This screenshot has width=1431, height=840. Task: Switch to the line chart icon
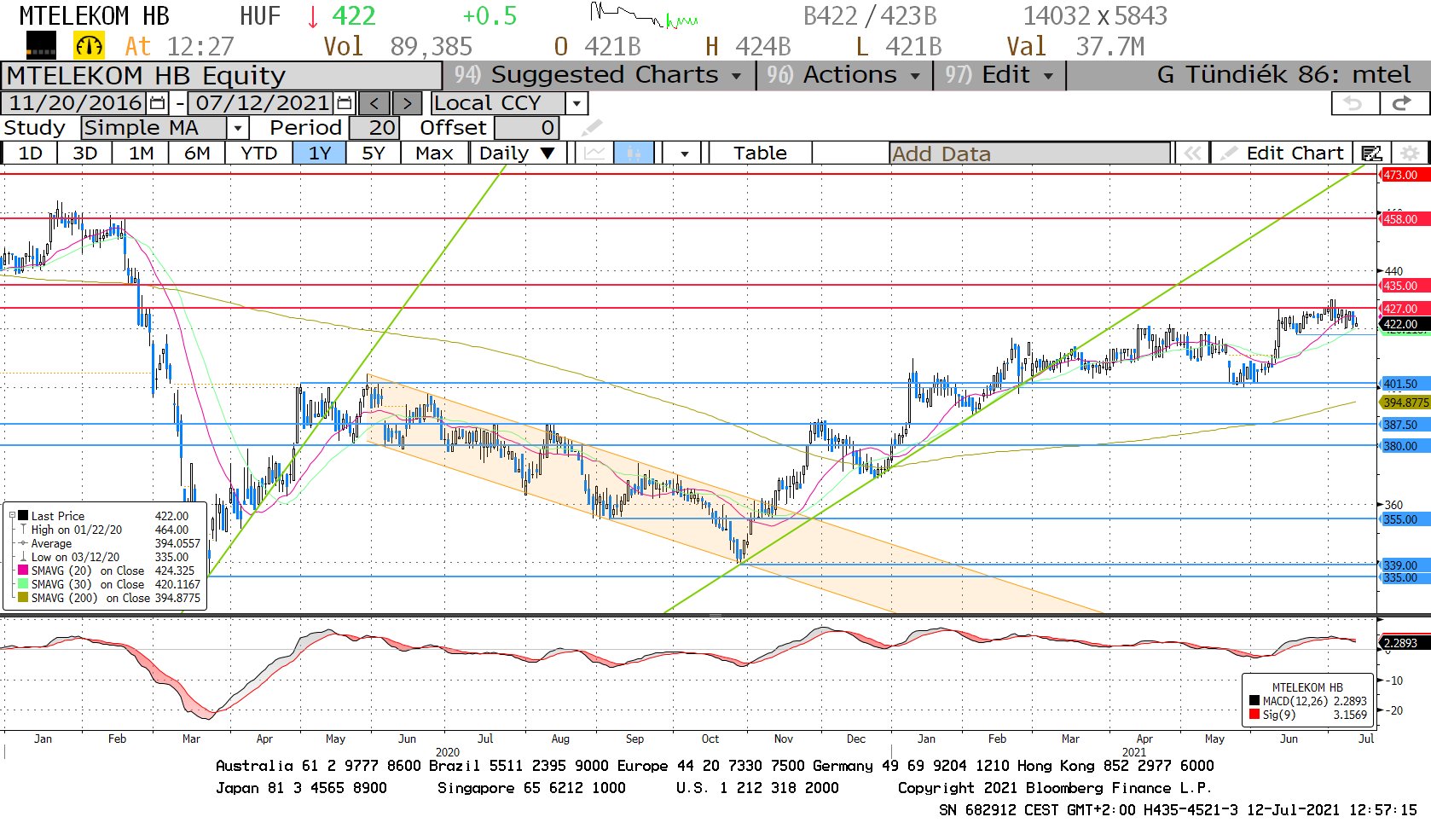click(x=594, y=154)
